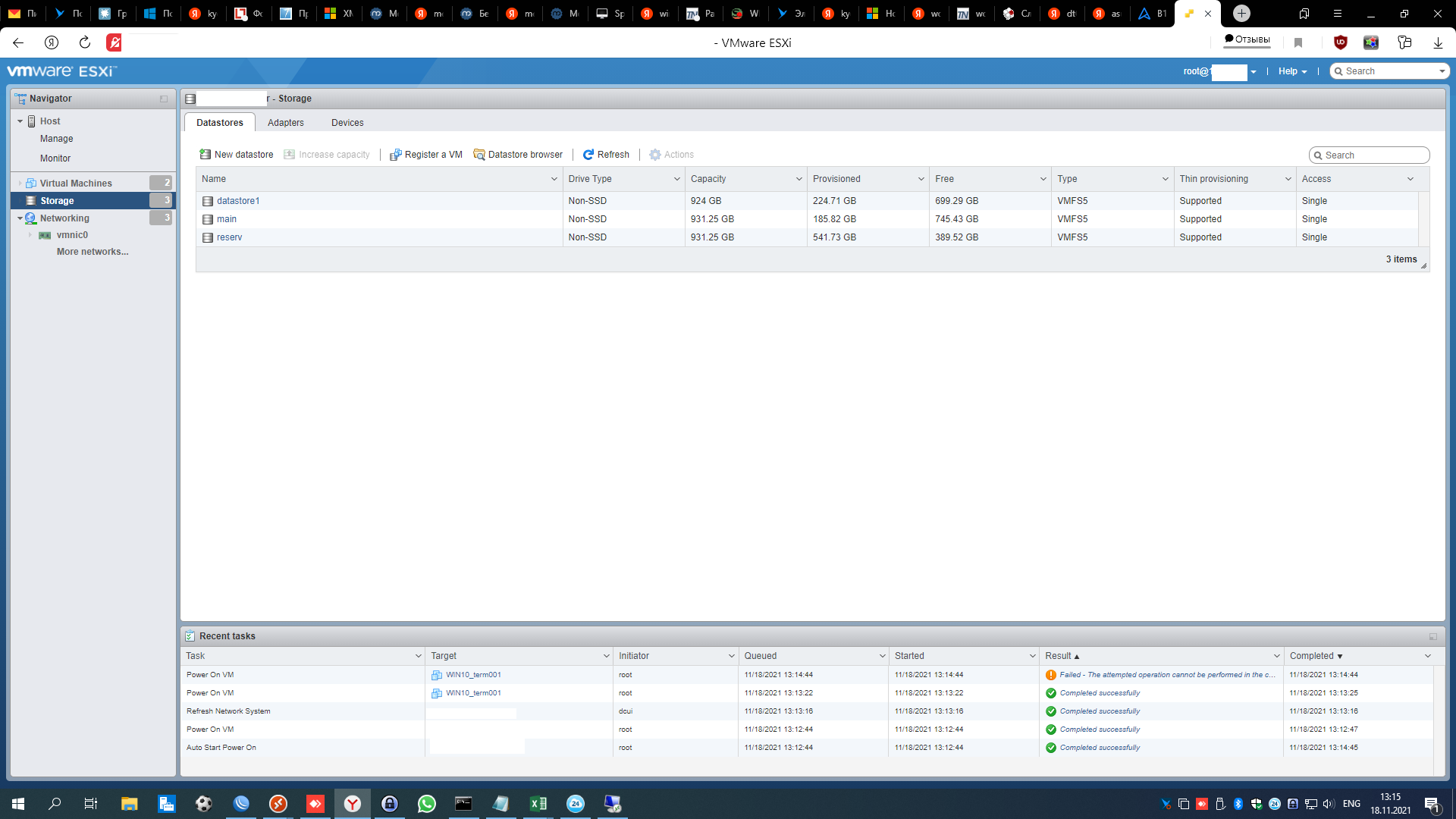Viewport: 1456px width, 819px height.
Task: Open the Capacity column dropdown
Action: tap(799, 179)
